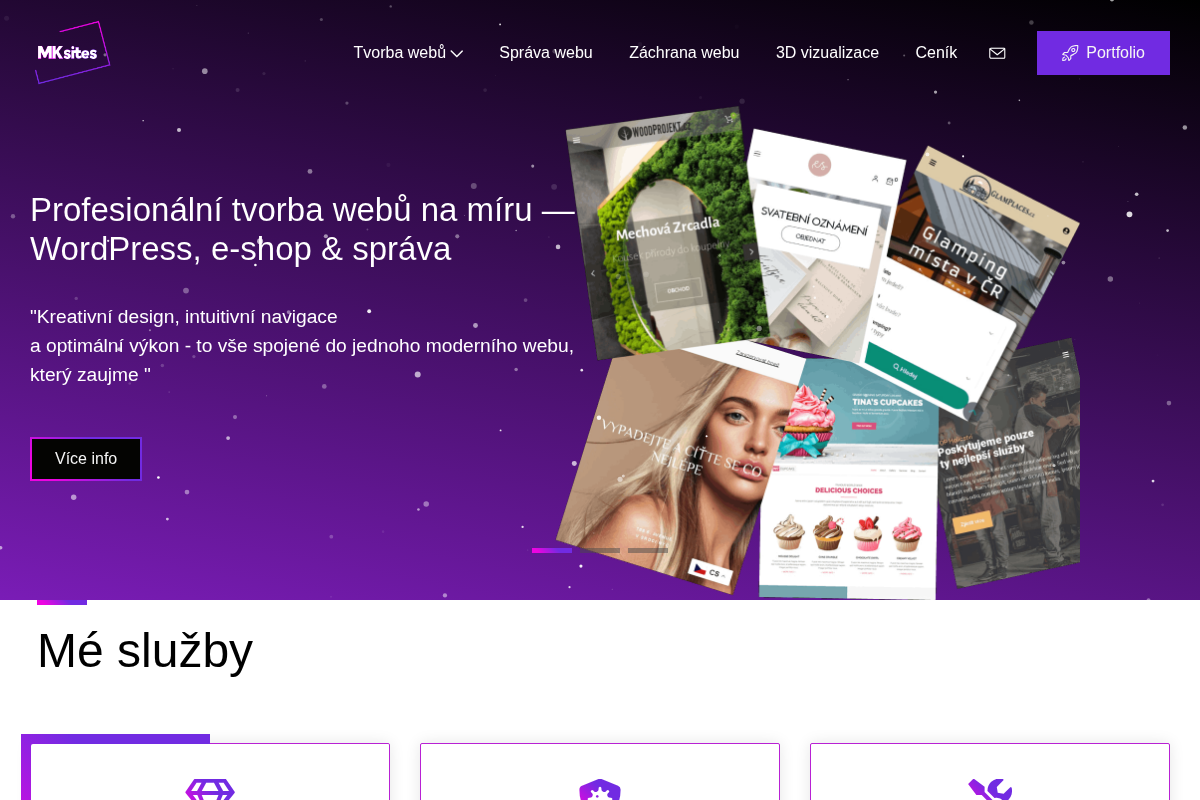The height and width of the screenshot is (800, 1200).
Task: Open the Správa webu menu item
Action: tap(546, 53)
